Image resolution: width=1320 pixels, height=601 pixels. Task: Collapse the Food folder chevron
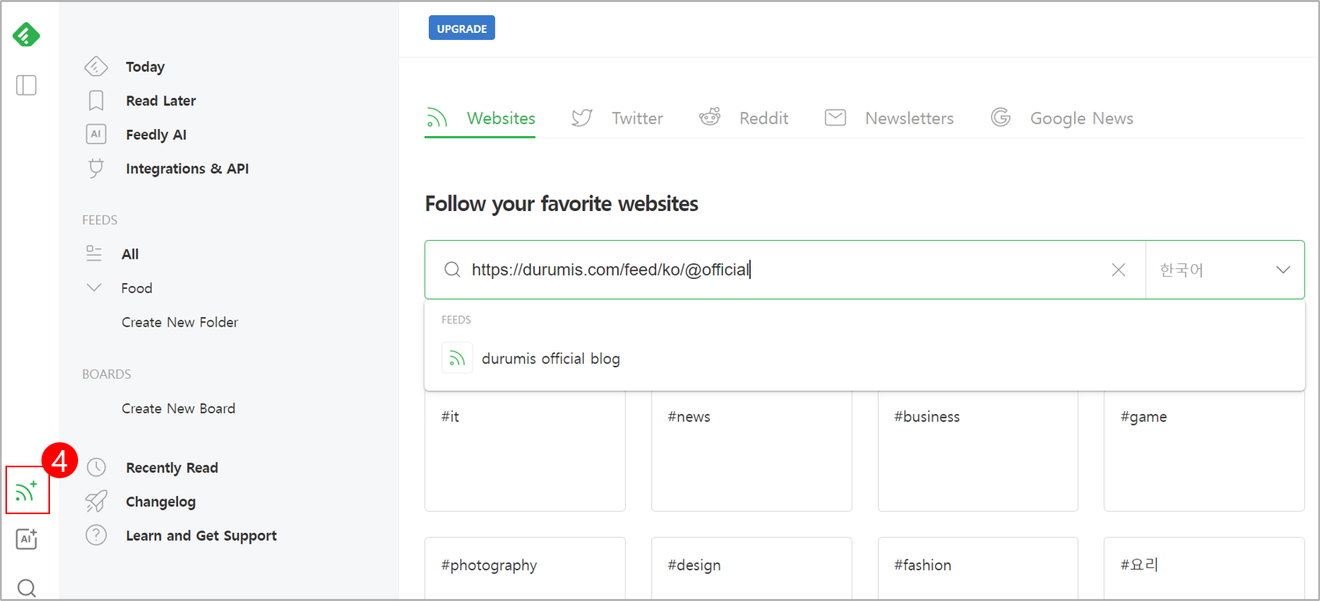coord(94,288)
